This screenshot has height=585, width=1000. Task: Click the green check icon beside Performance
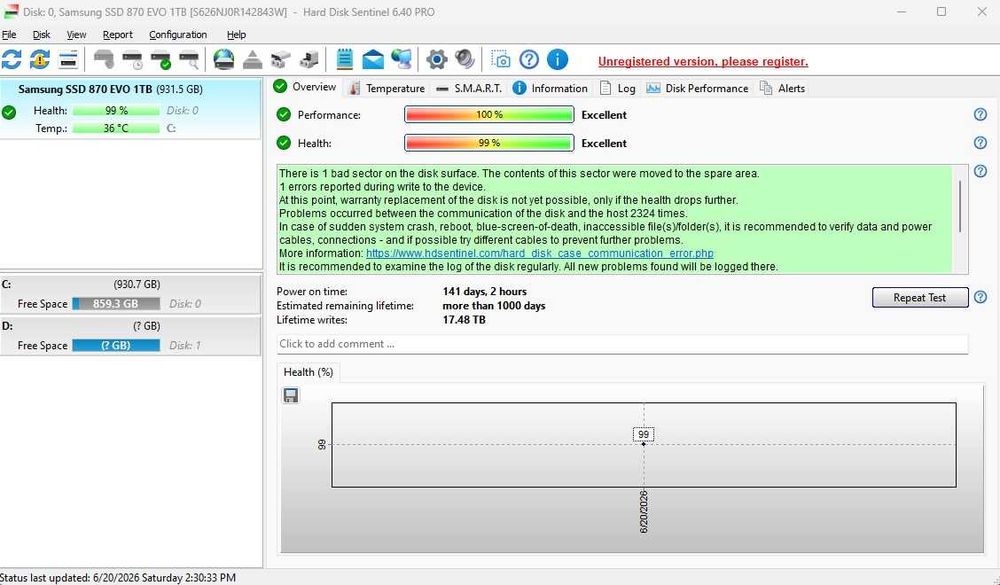click(284, 115)
